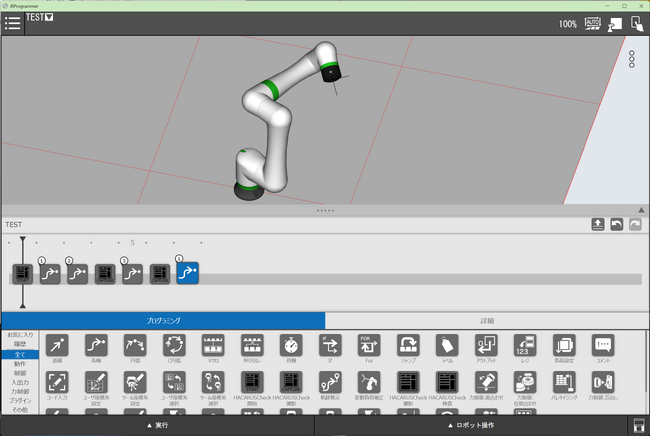Pick the 待機 wait timer command
This screenshot has height=436, width=650.
[291, 345]
